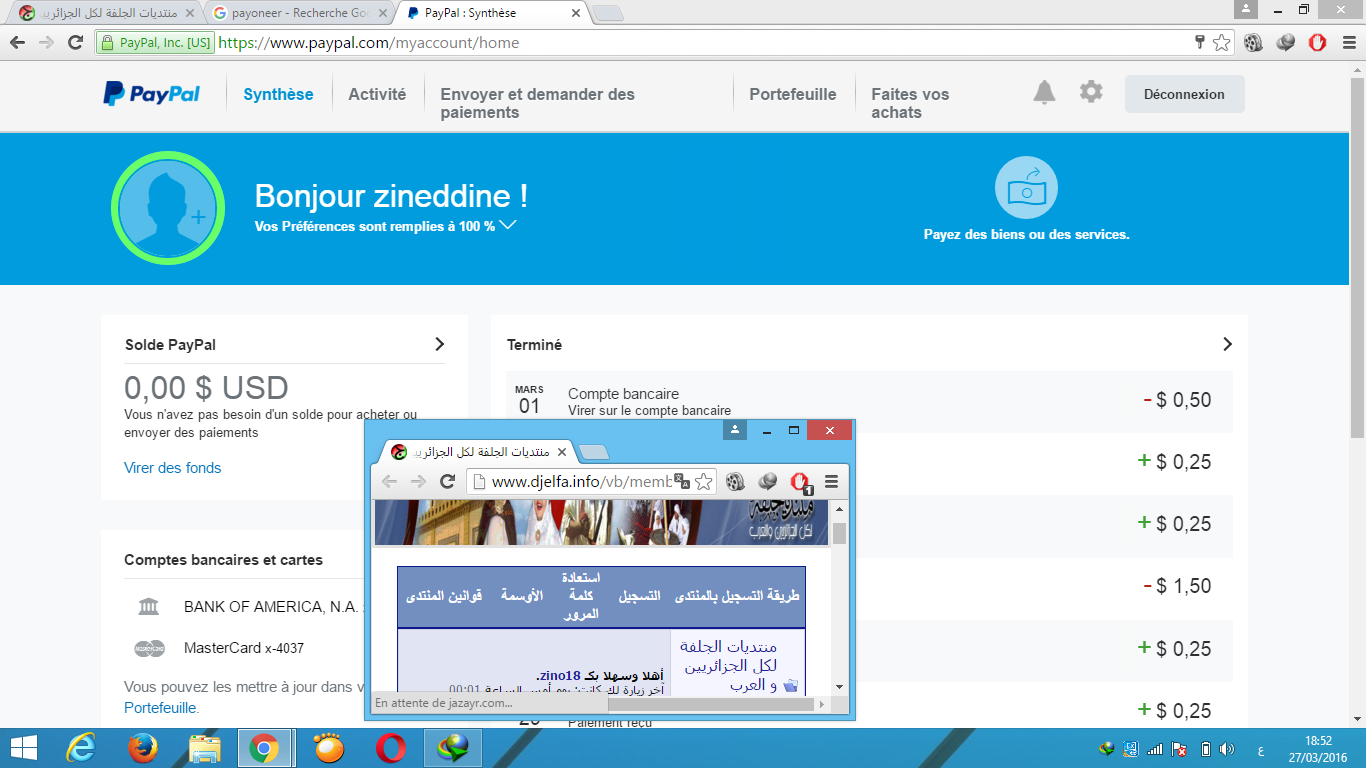Open PayPal settings gear

pyautogui.click(x=1091, y=92)
